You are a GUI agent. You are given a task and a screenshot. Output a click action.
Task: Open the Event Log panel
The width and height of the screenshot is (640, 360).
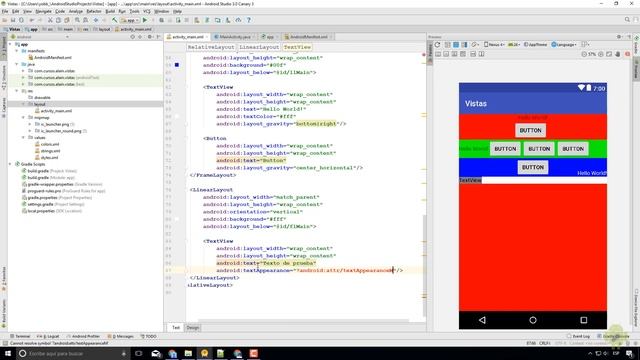[x=578, y=336]
